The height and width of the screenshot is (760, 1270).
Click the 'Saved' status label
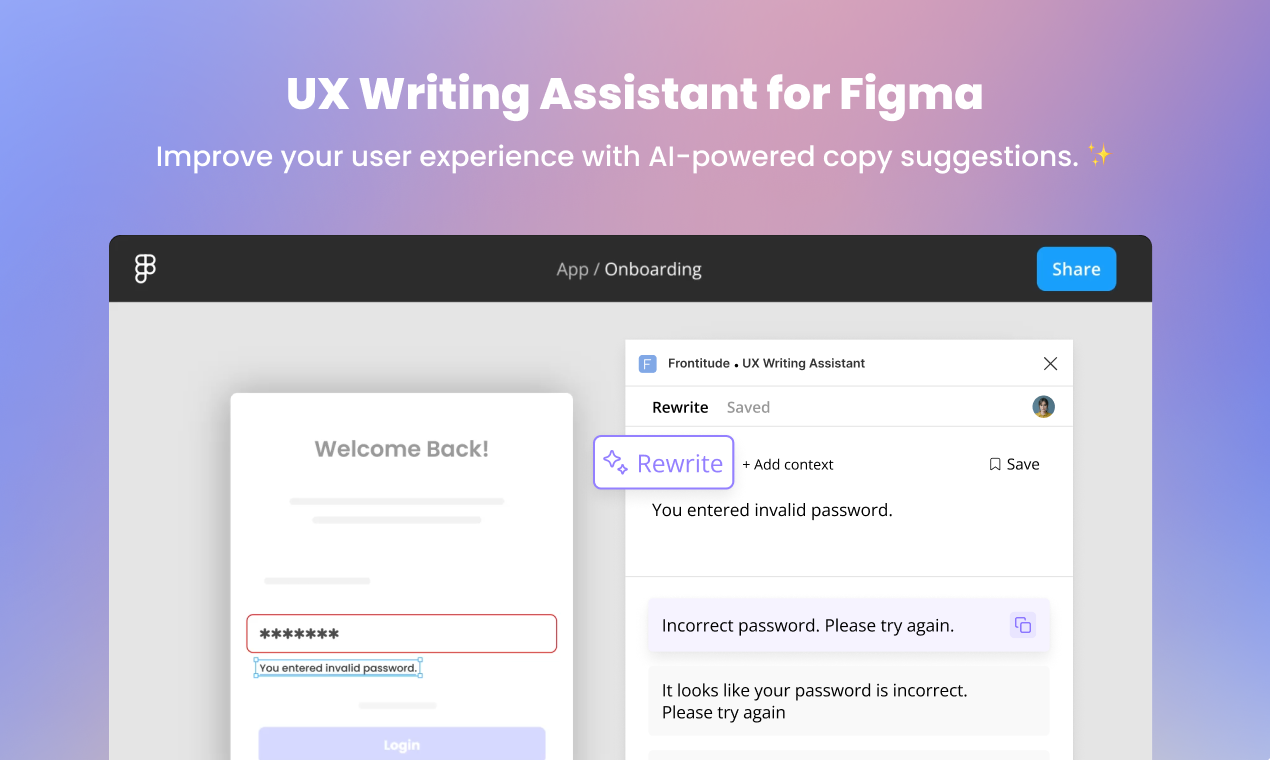point(748,407)
